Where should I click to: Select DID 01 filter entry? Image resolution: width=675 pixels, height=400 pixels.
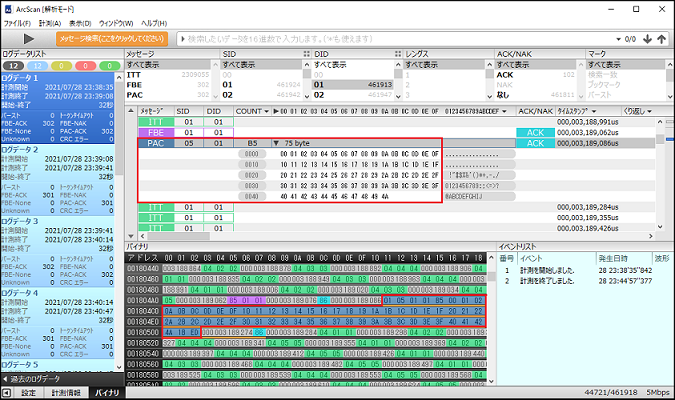point(353,85)
